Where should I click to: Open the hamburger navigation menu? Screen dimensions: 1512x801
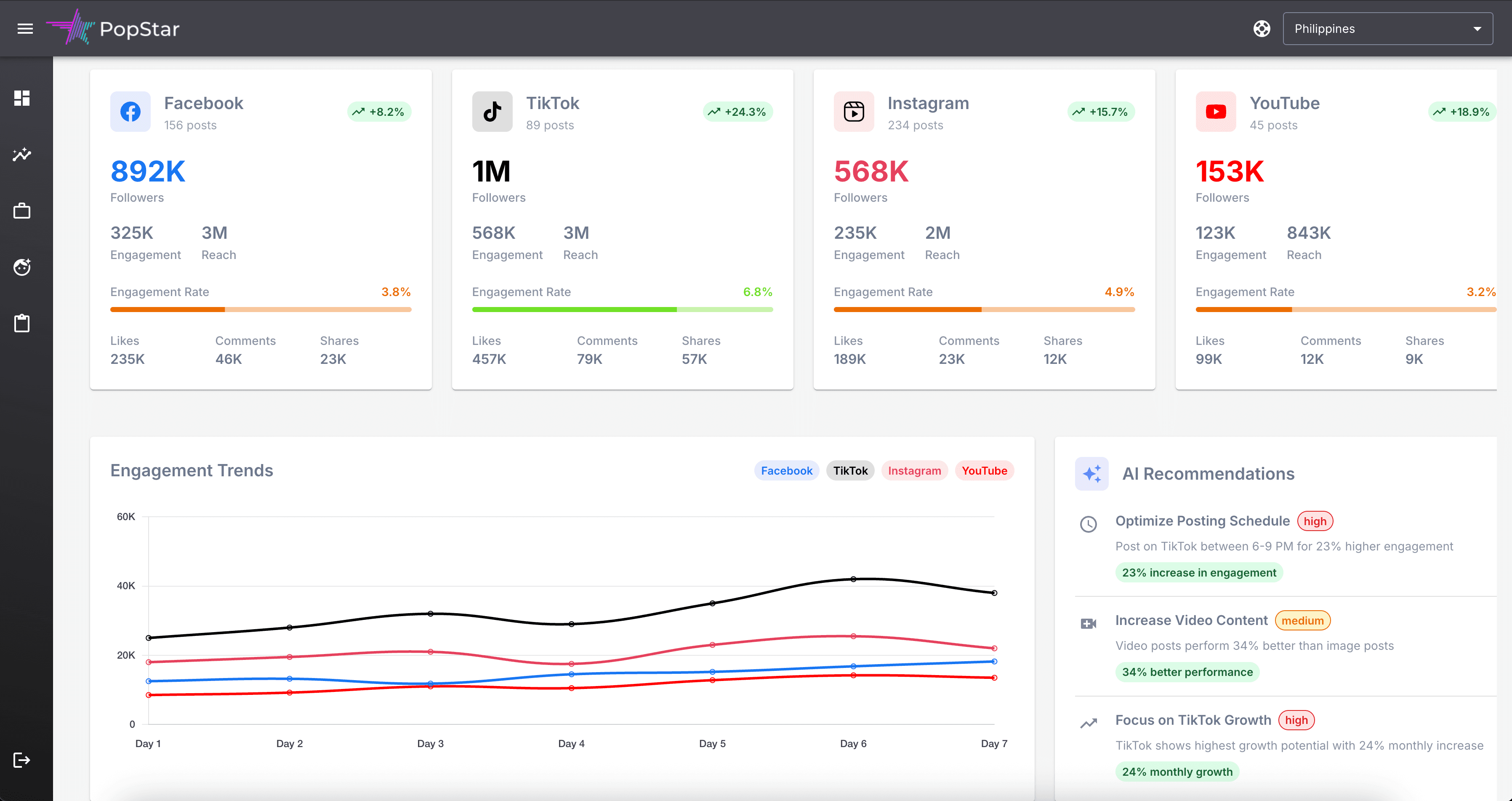click(25, 29)
